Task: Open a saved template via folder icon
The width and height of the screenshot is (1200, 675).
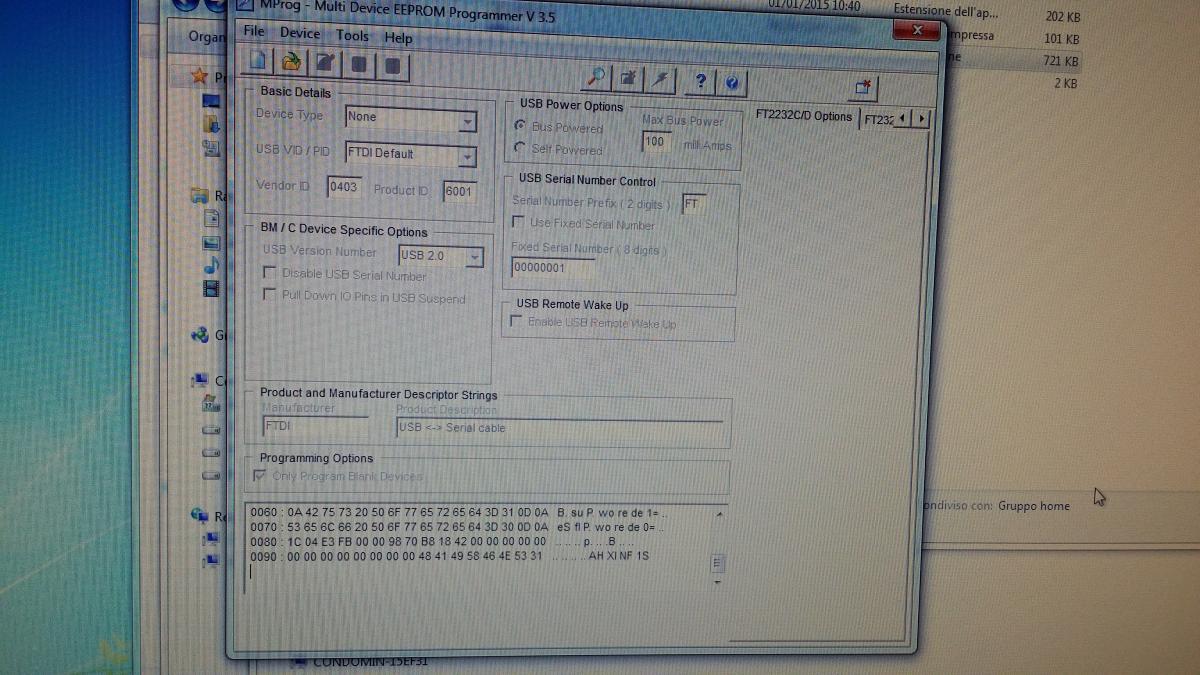Action: coord(290,63)
